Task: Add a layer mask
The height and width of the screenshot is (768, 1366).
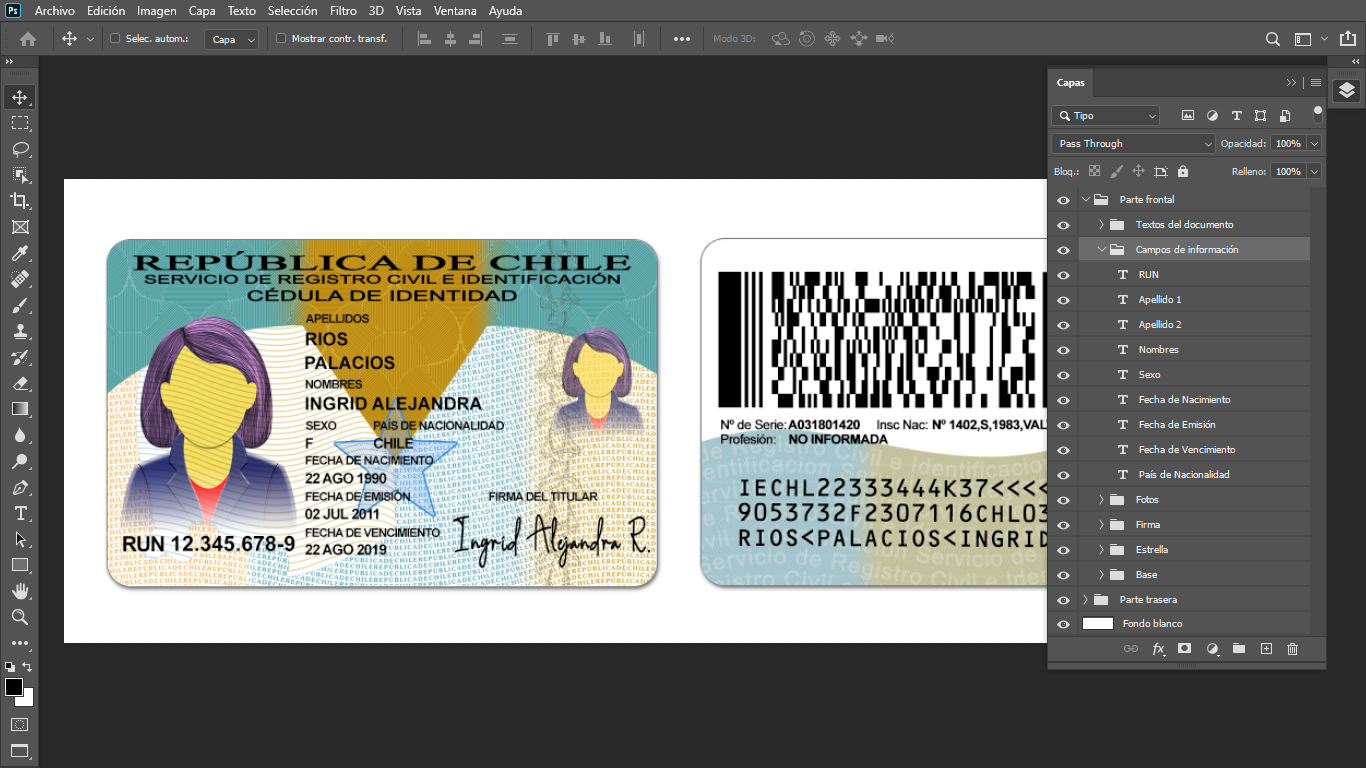Action: point(1185,649)
